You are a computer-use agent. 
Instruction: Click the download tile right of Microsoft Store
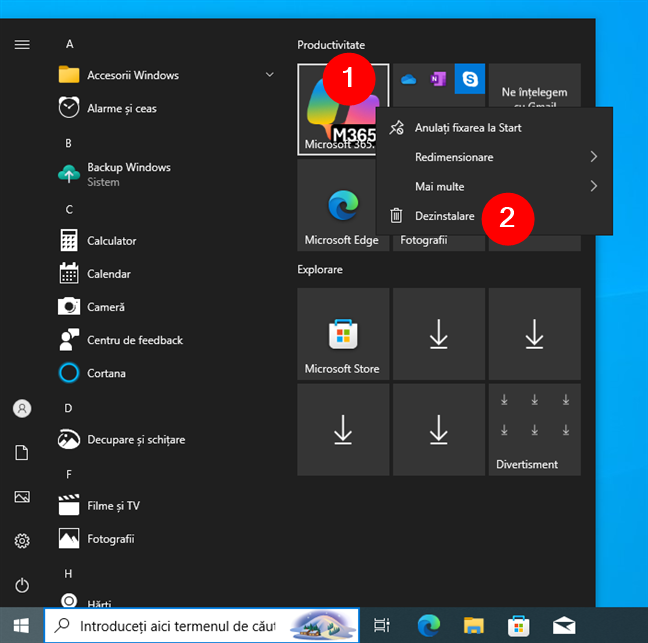[438, 334]
